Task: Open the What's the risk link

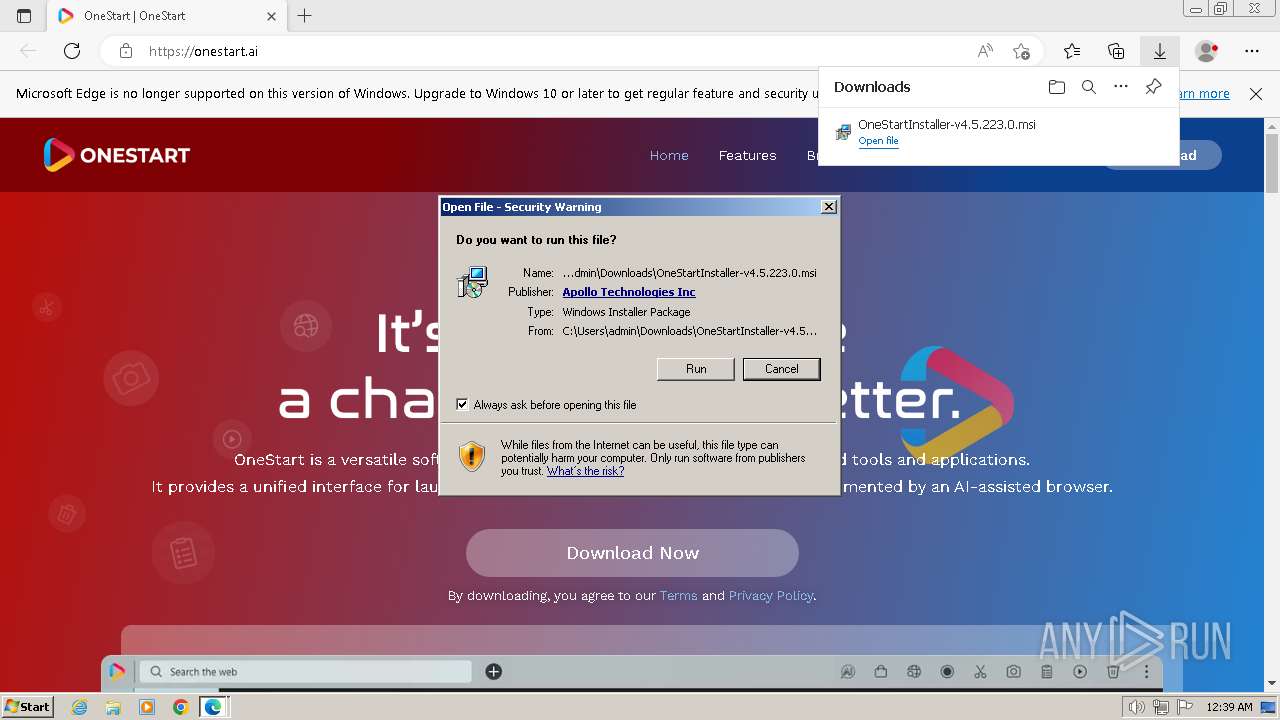Action: pos(585,471)
